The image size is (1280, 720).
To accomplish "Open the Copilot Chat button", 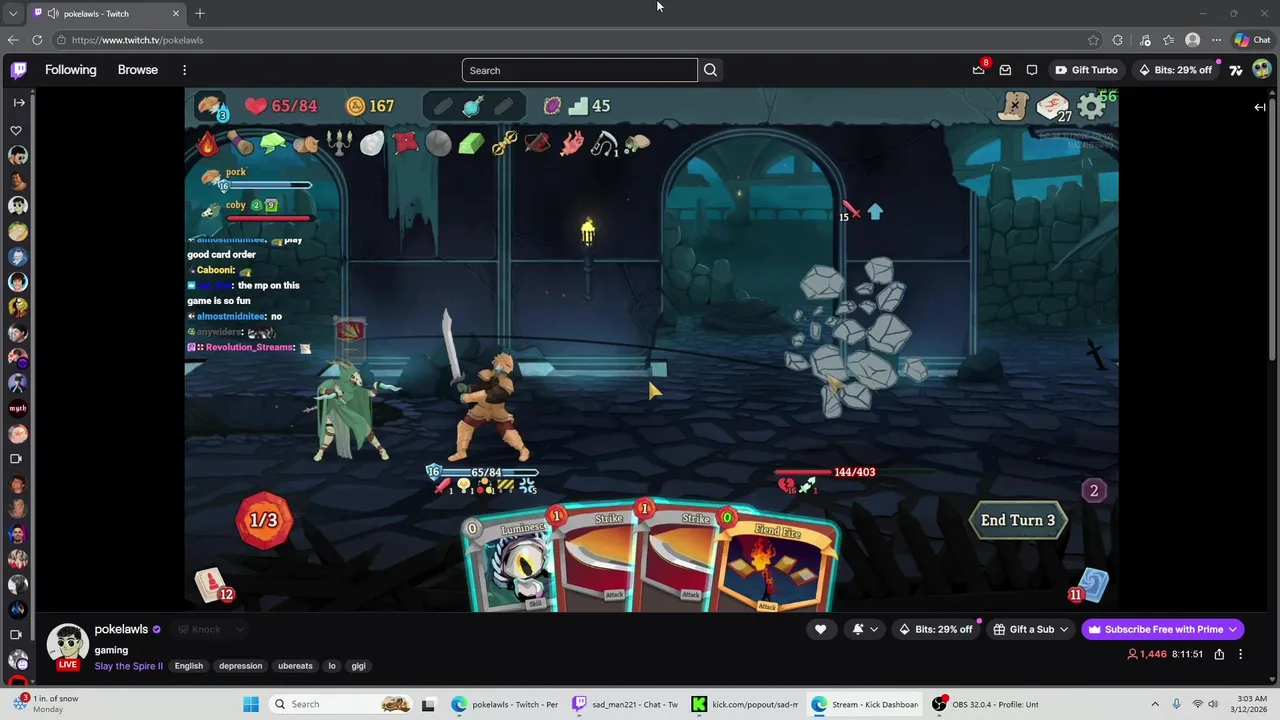I will [x=1252, y=40].
